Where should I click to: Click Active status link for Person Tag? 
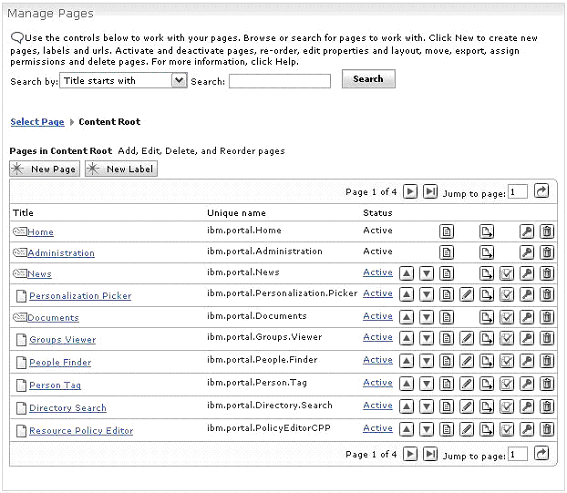[x=378, y=383]
